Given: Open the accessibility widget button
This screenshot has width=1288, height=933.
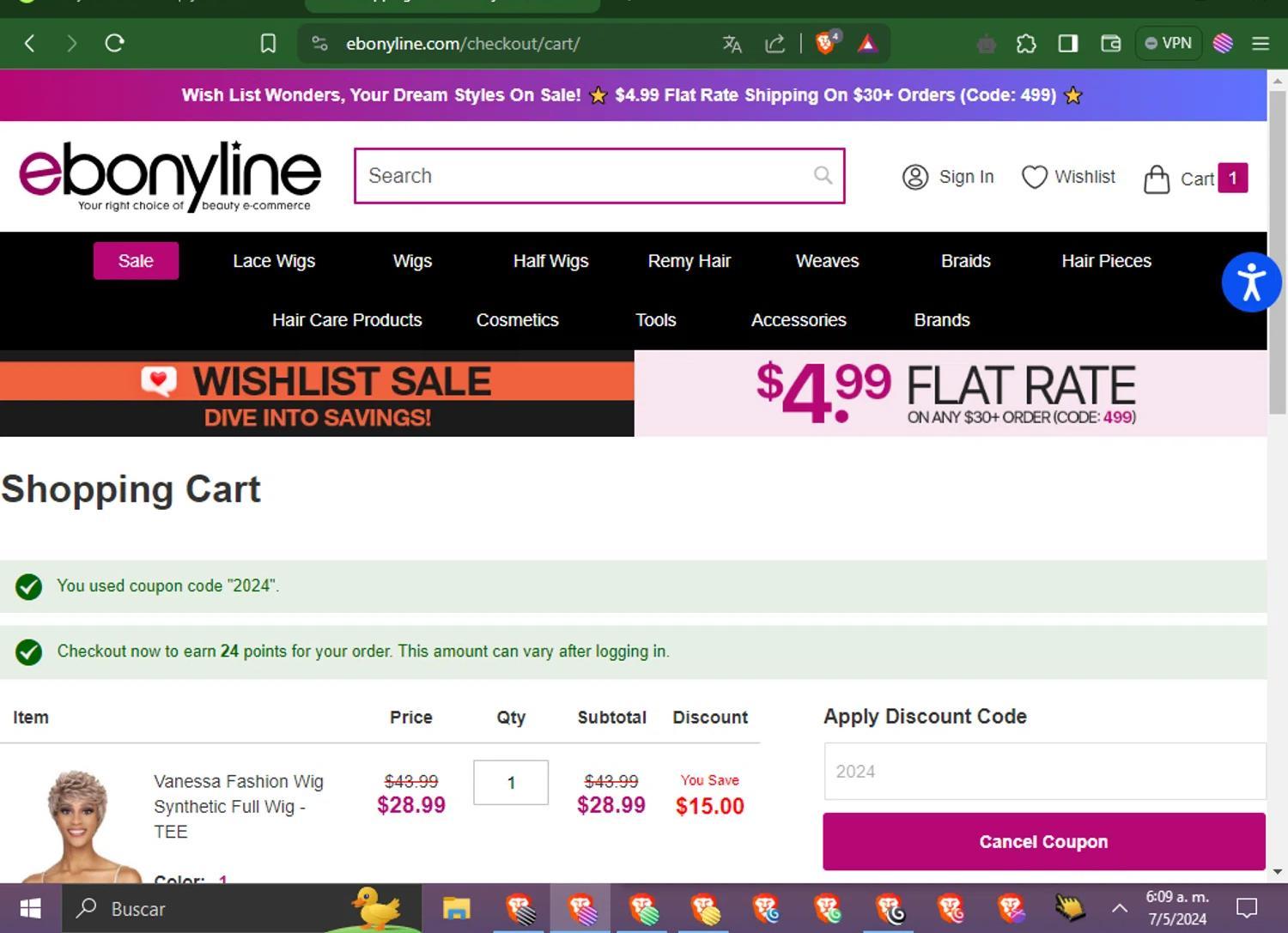Looking at the screenshot, I should [1251, 282].
